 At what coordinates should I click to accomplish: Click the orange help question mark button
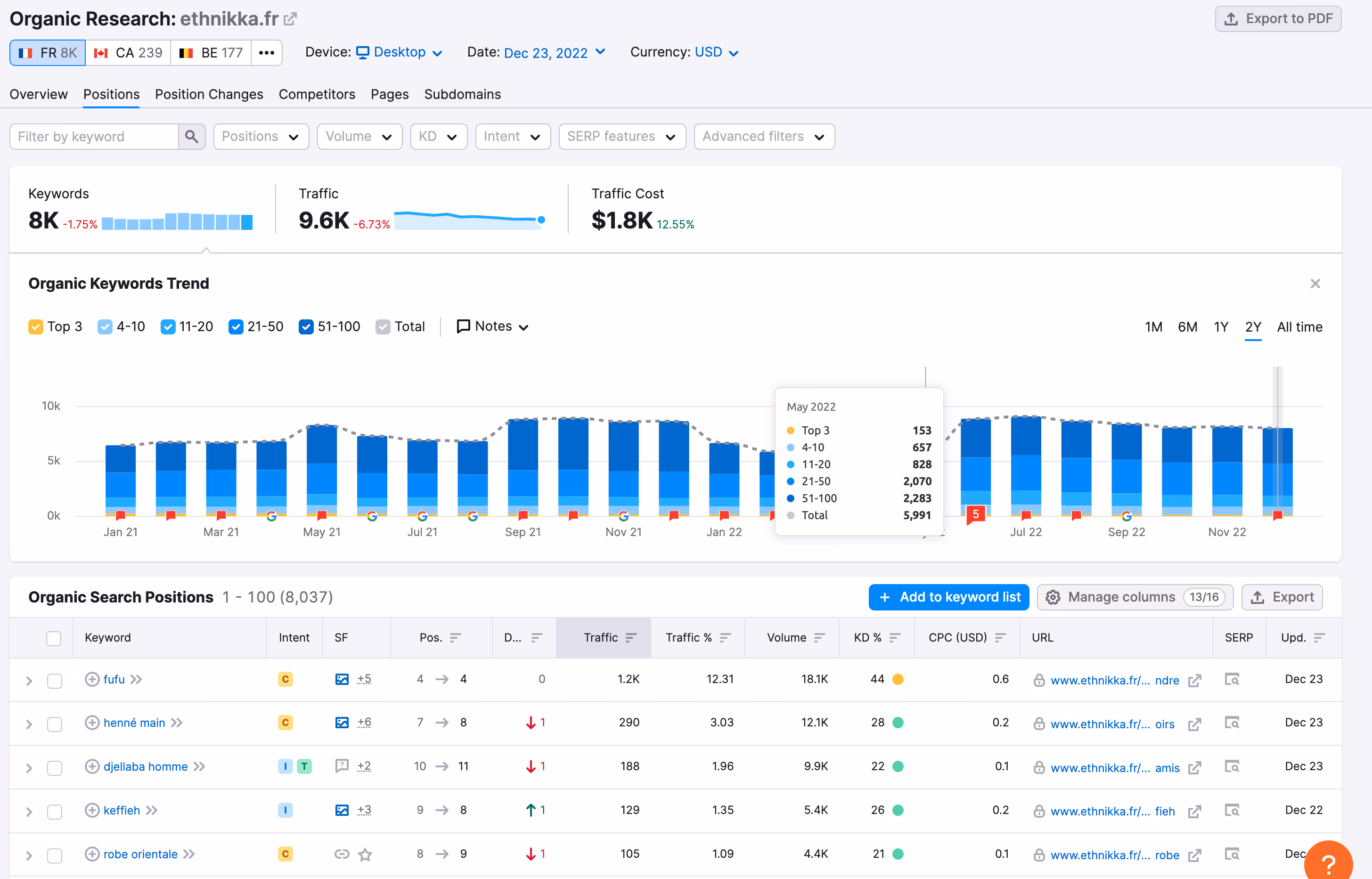(1328, 863)
